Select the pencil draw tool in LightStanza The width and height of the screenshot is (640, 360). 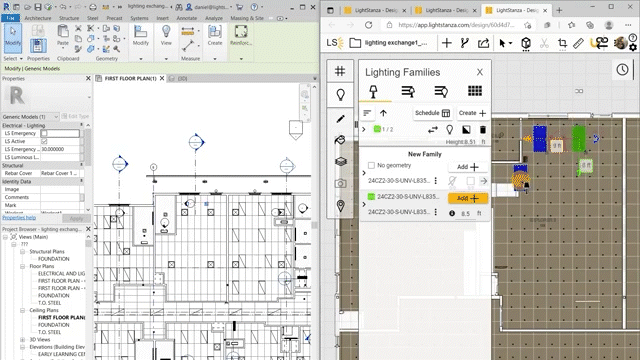340,119
